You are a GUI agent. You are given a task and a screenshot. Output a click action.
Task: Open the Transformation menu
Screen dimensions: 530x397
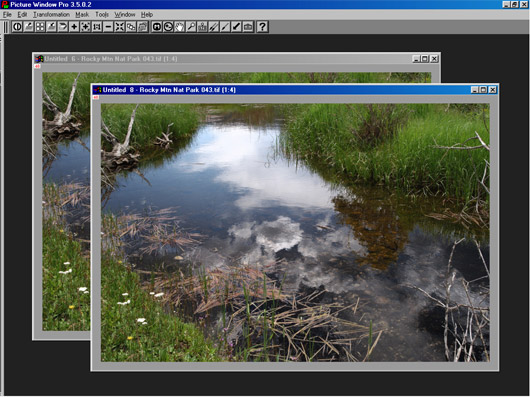[51, 15]
